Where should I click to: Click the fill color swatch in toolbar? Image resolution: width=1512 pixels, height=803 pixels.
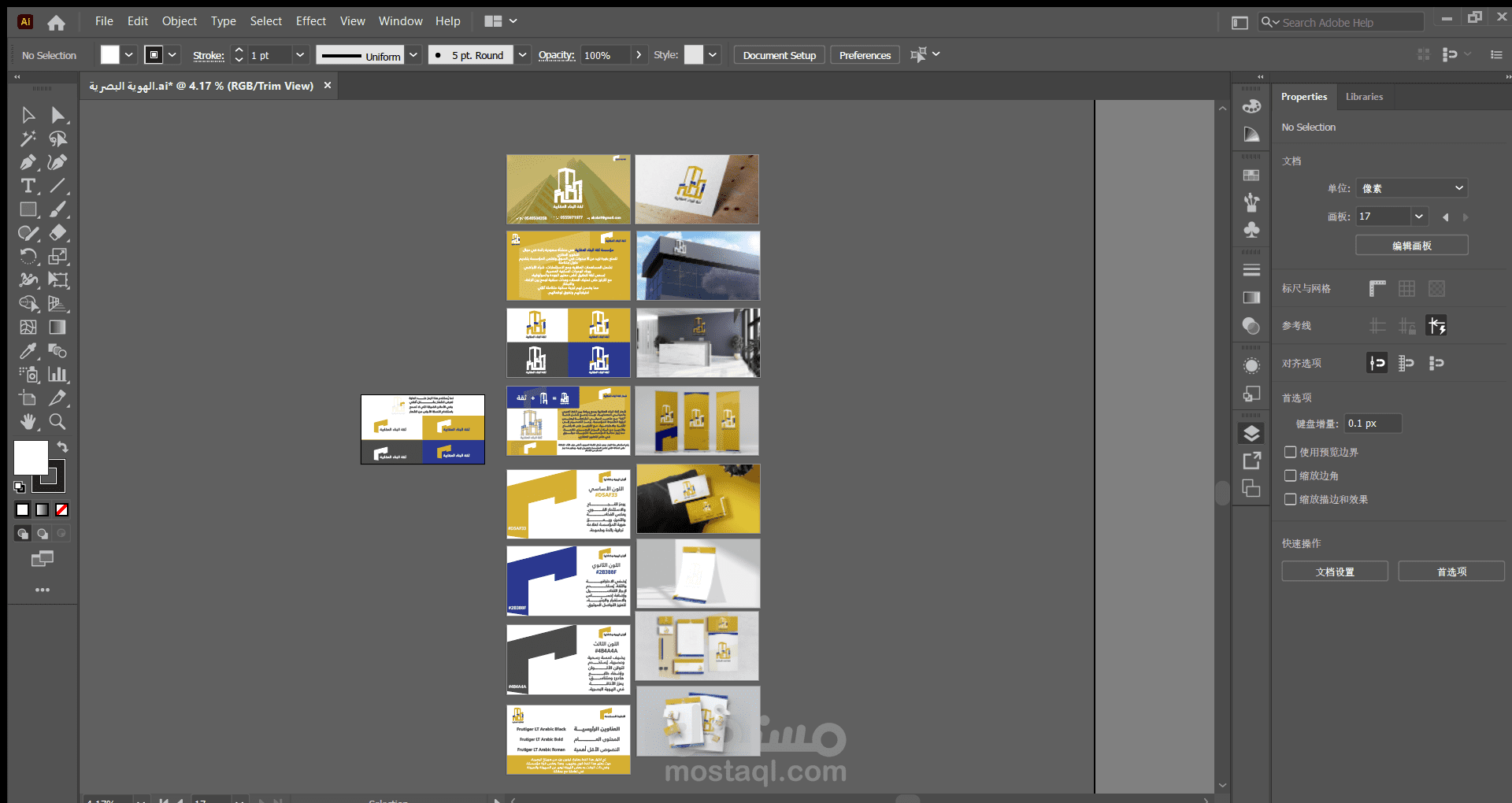pyautogui.click(x=31, y=457)
